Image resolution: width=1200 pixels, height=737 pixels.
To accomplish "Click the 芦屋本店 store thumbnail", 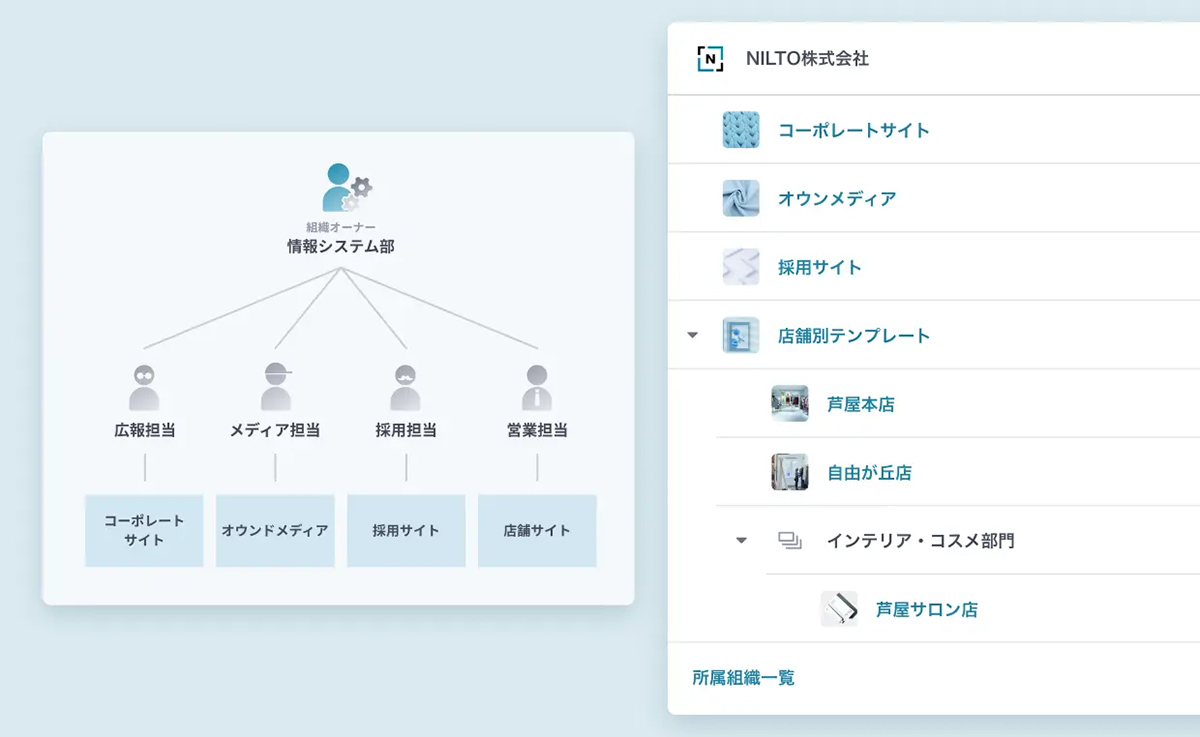I will coord(790,404).
